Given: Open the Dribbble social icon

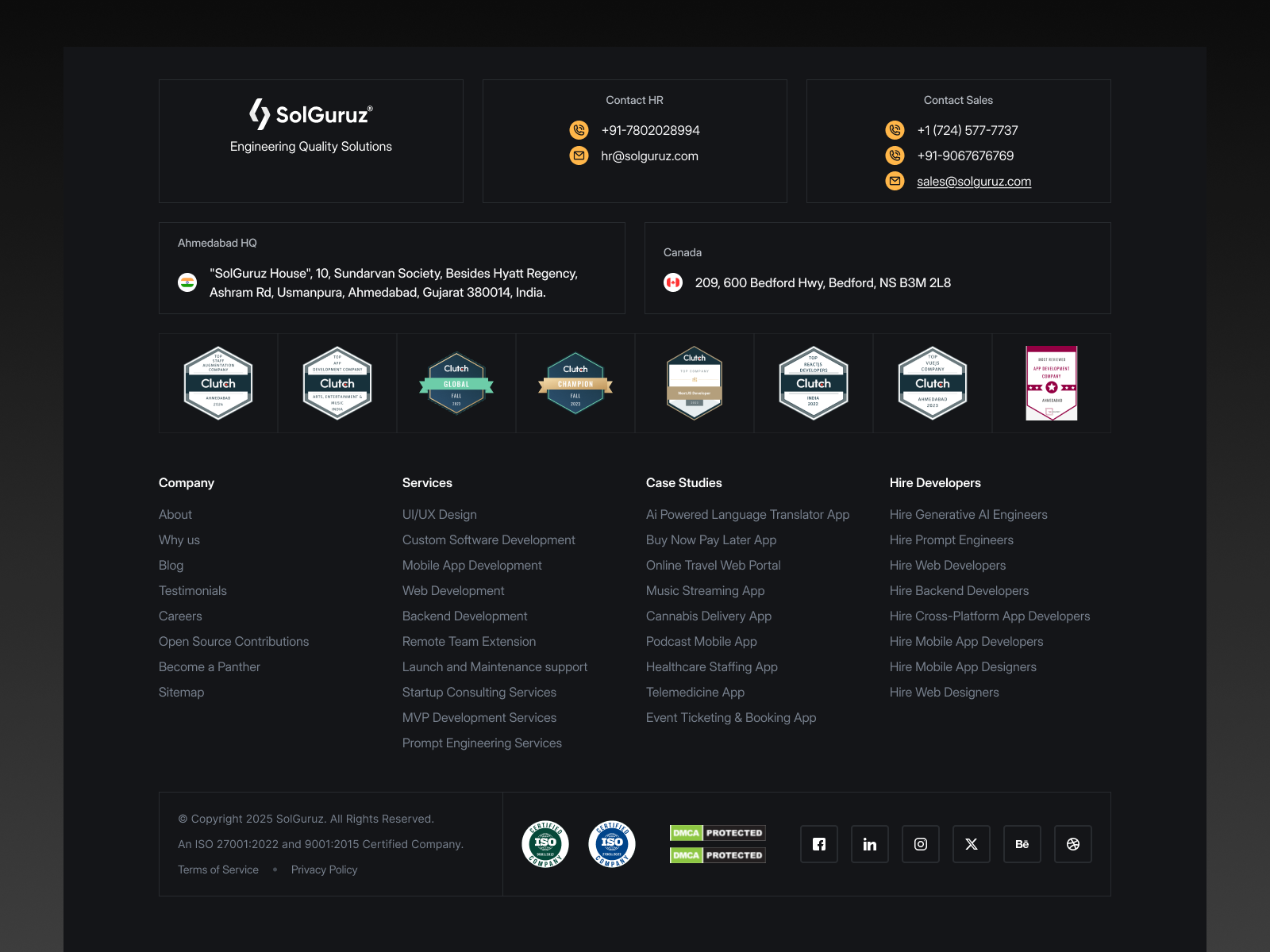Looking at the screenshot, I should click(1073, 844).
